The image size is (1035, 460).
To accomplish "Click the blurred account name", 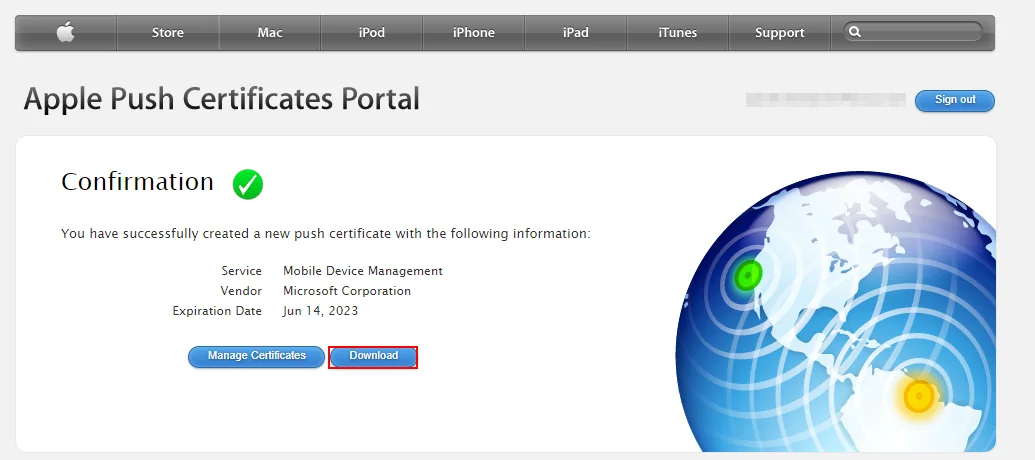I will (825, 100).
